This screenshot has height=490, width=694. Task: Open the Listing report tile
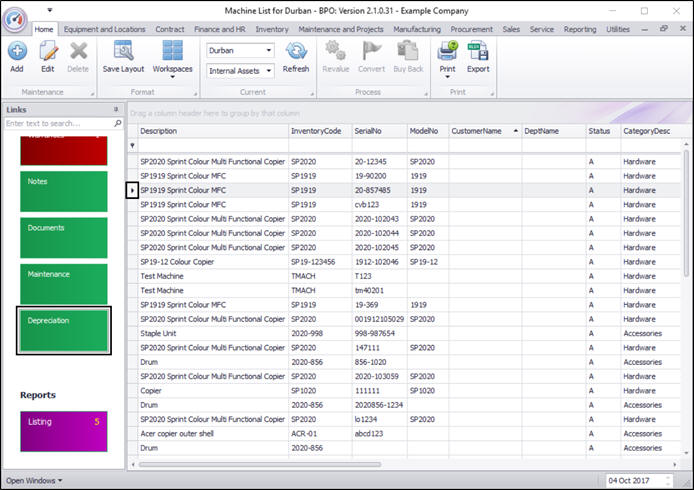tap(63, 431)
